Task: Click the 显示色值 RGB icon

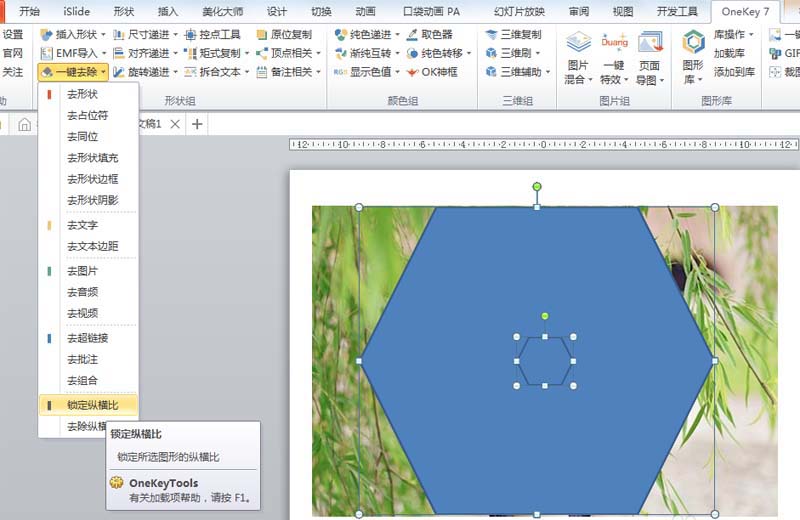Action: coord(341,72)
